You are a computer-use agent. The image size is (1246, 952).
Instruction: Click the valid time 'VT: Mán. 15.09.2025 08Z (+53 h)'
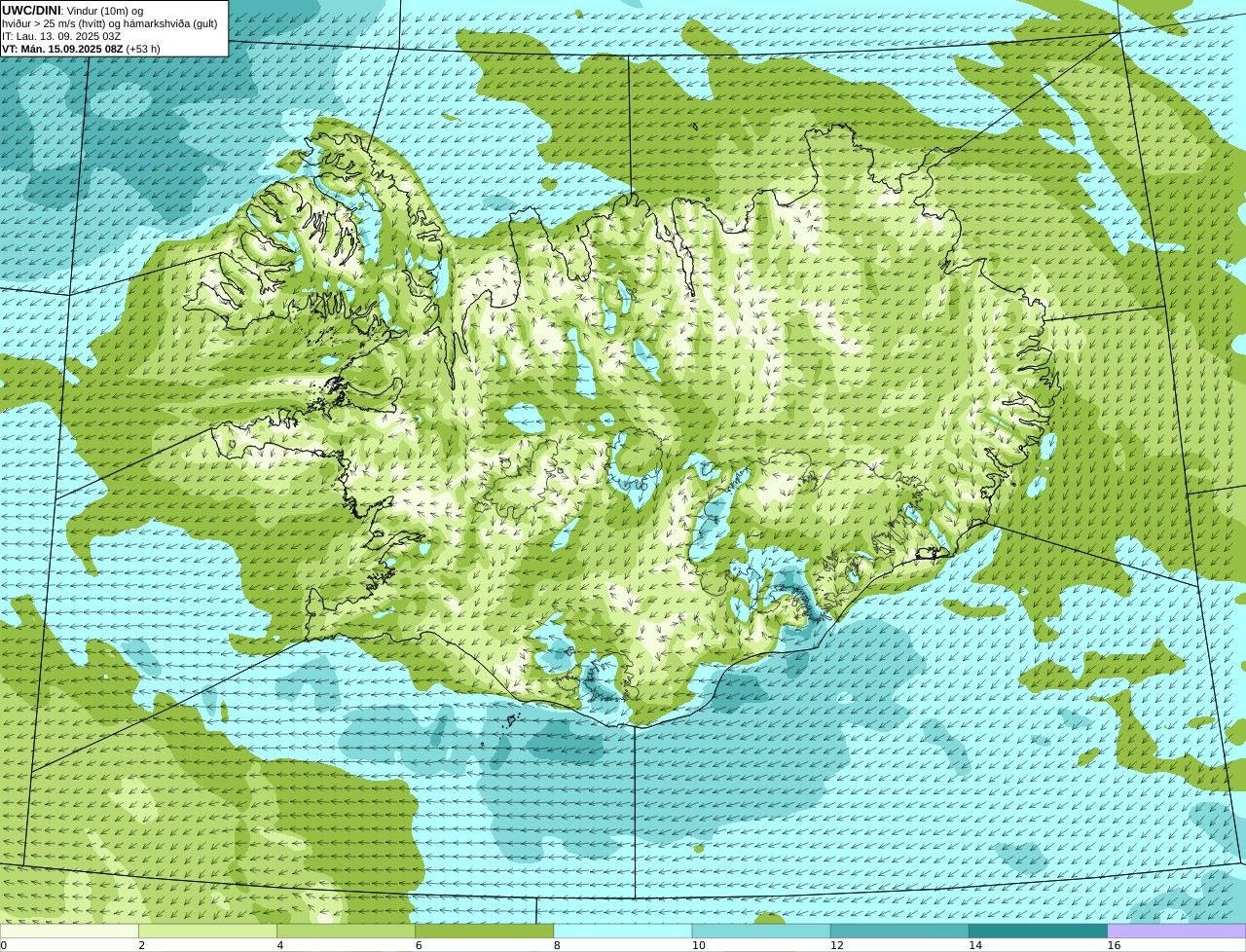[81, 49]
